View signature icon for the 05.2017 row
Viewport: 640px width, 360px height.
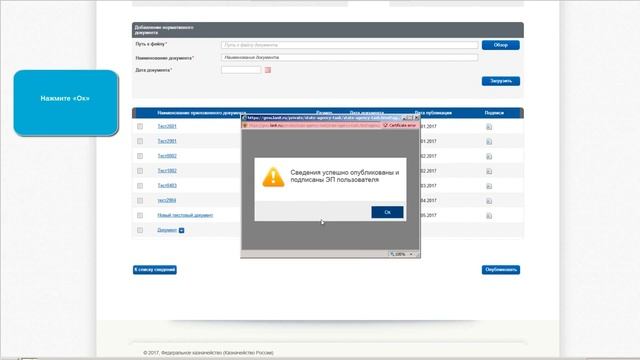click(x=489, y=216)
